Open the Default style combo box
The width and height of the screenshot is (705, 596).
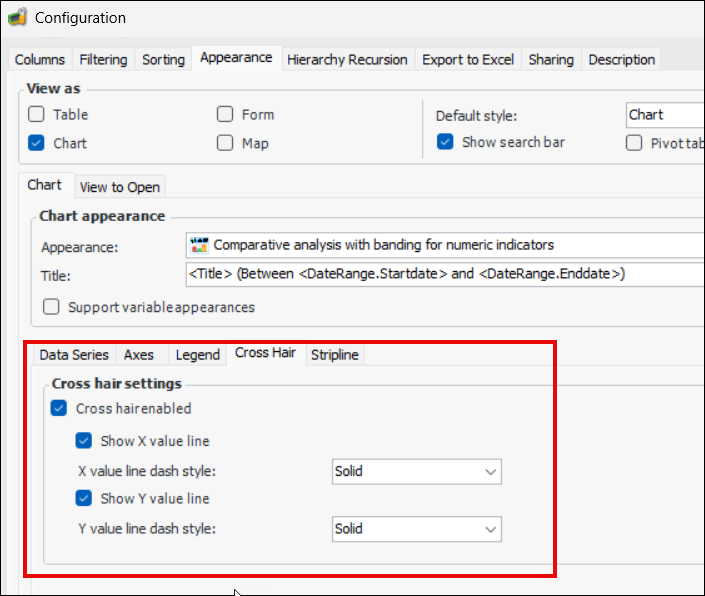click(x=664, y=115)
